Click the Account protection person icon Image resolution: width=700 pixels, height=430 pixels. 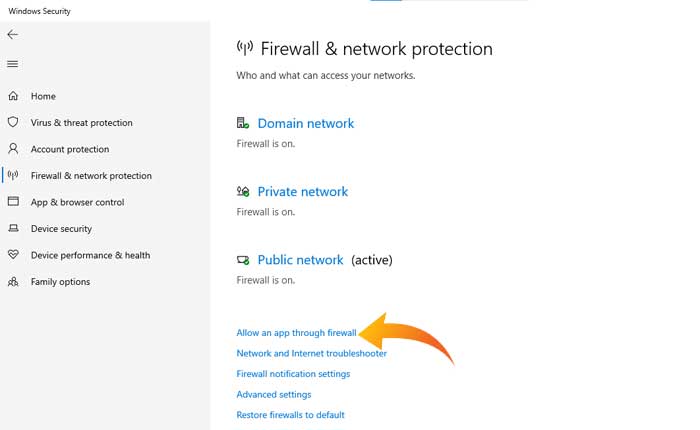(13, 149)
